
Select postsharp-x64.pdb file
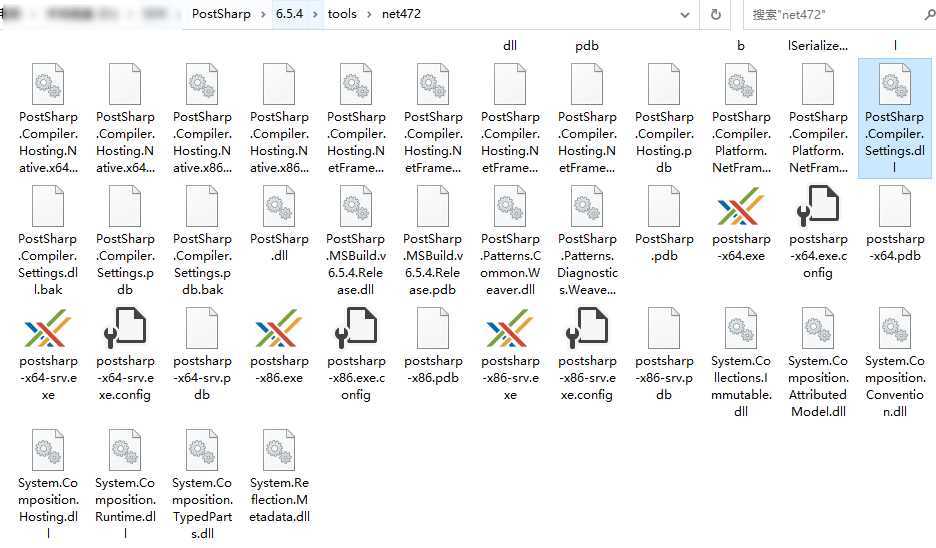[x=895, y=224]
